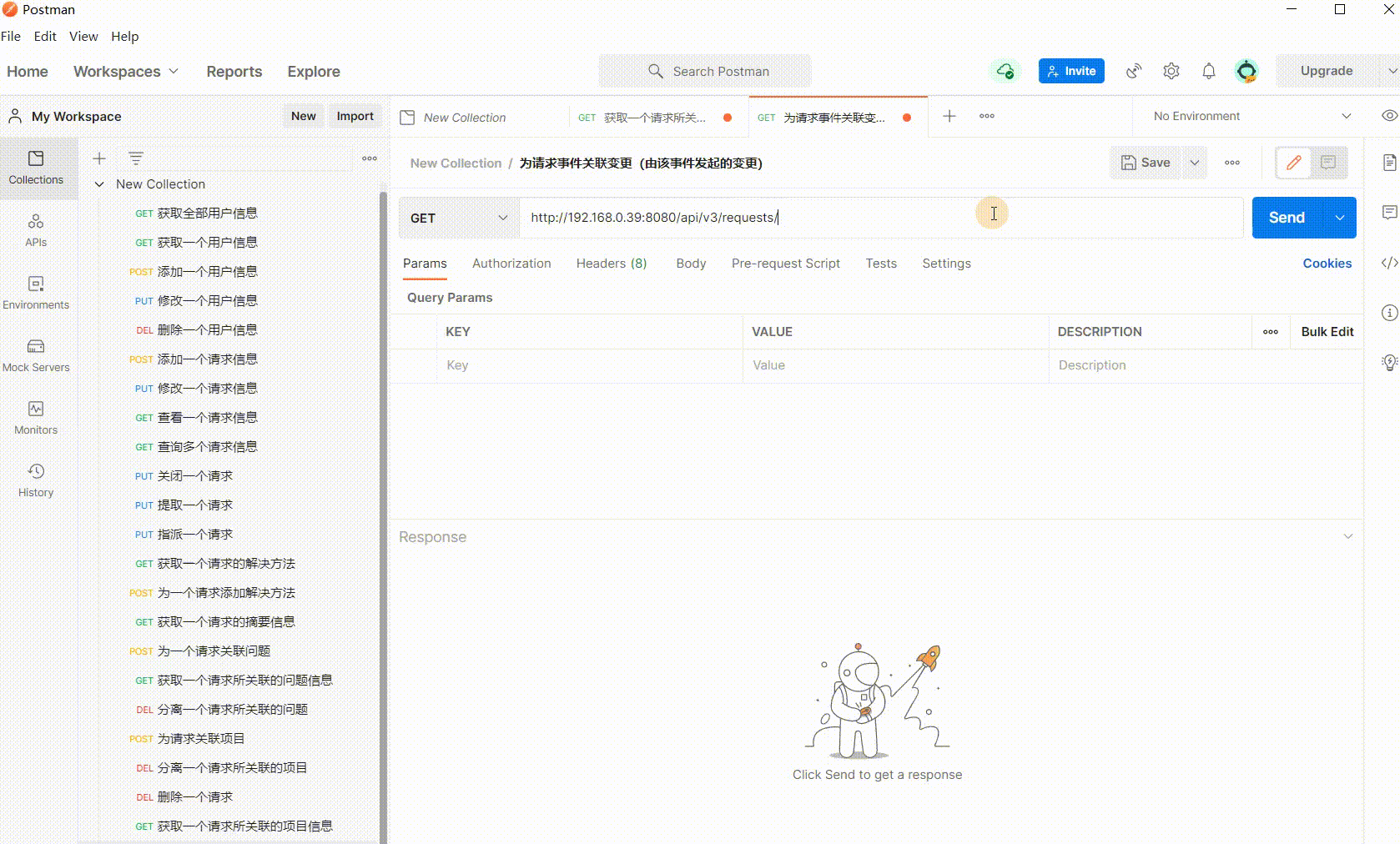
Task: Open the request info icon
Action: coord(1389,313)
